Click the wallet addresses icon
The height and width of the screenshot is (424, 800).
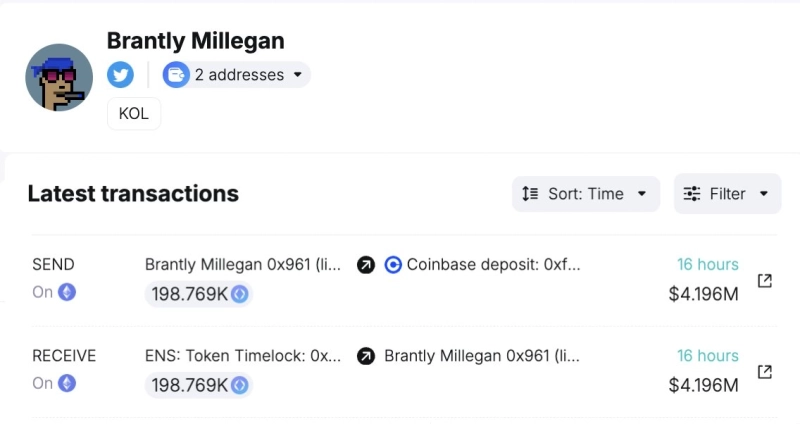(x=176, y=75)
